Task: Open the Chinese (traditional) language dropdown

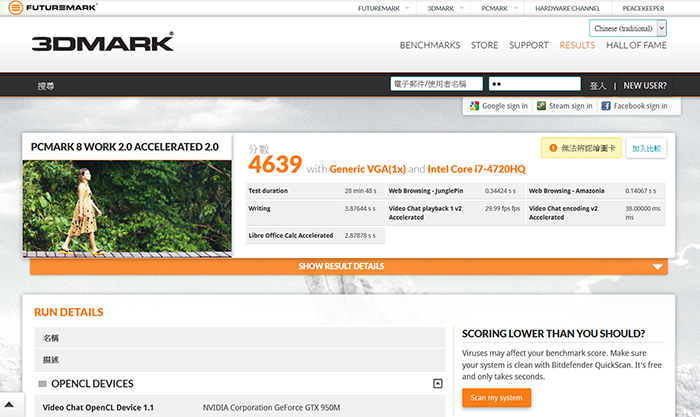Action: click(x=628, y=28)
